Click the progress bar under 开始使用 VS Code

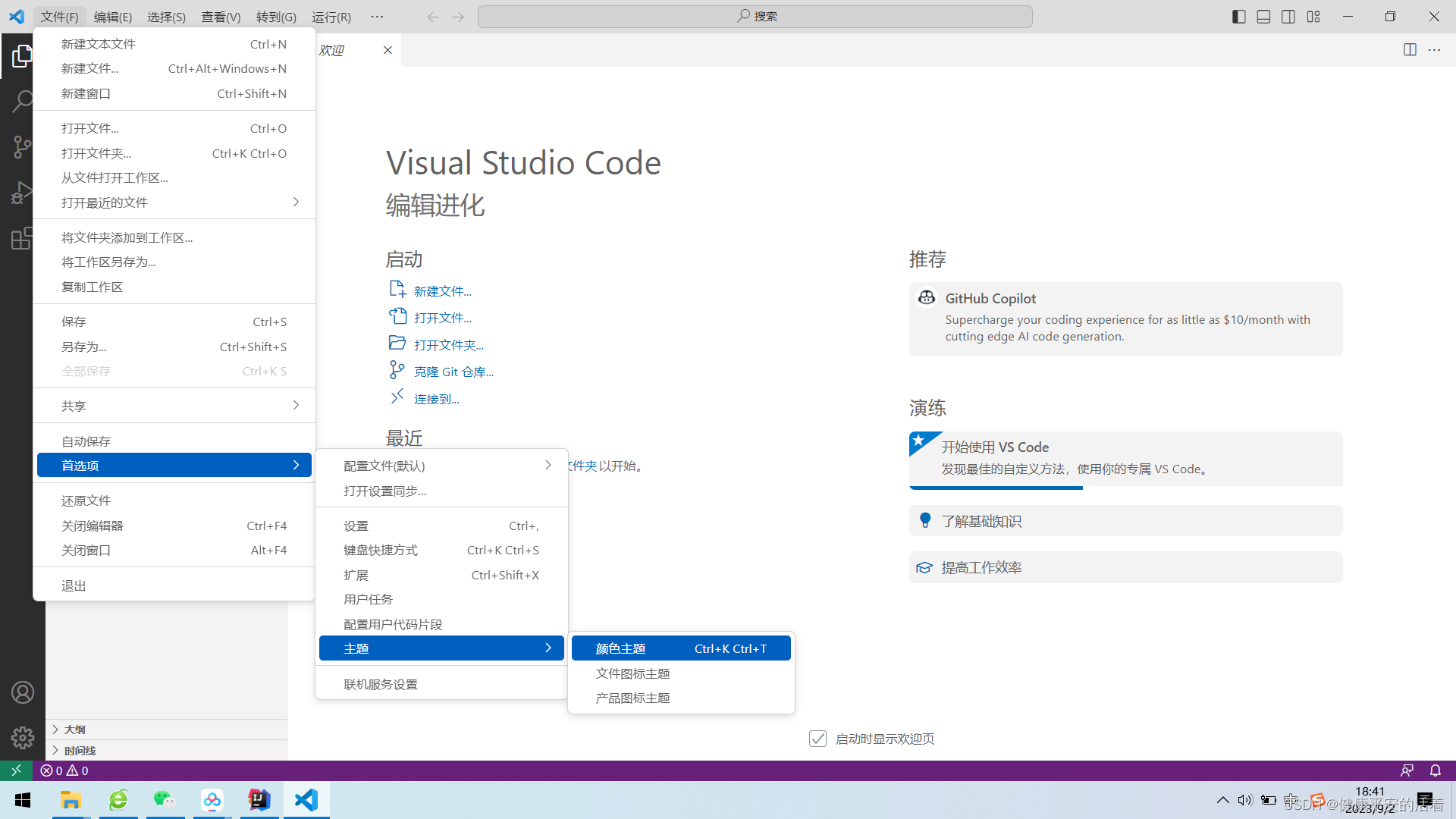click(x=996, y=488)
